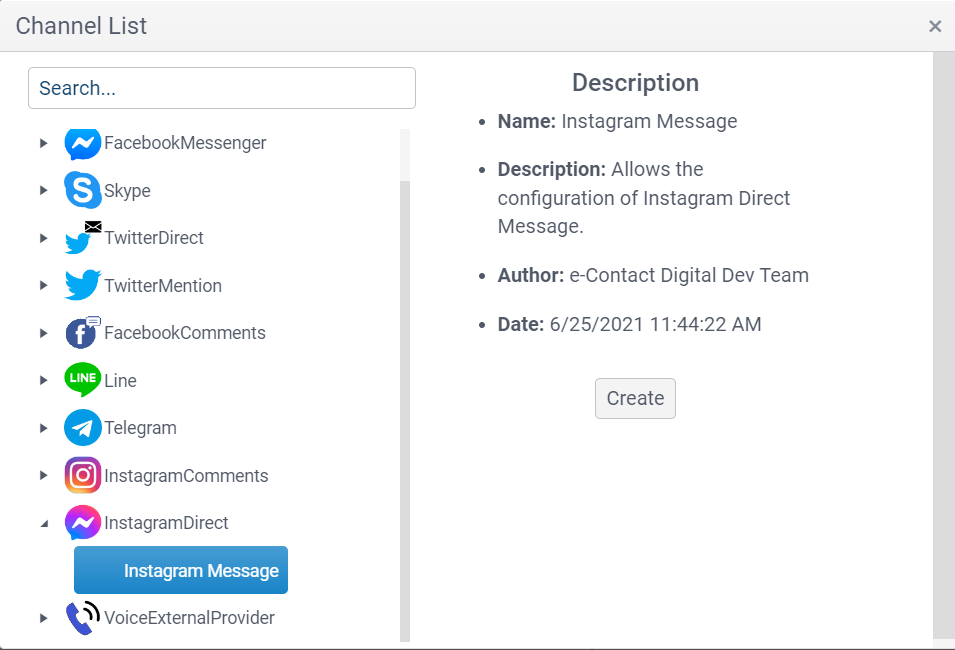Select the InstagramComments label
Viewport: 955px width, 650px height.
click(x=186, y=475)
